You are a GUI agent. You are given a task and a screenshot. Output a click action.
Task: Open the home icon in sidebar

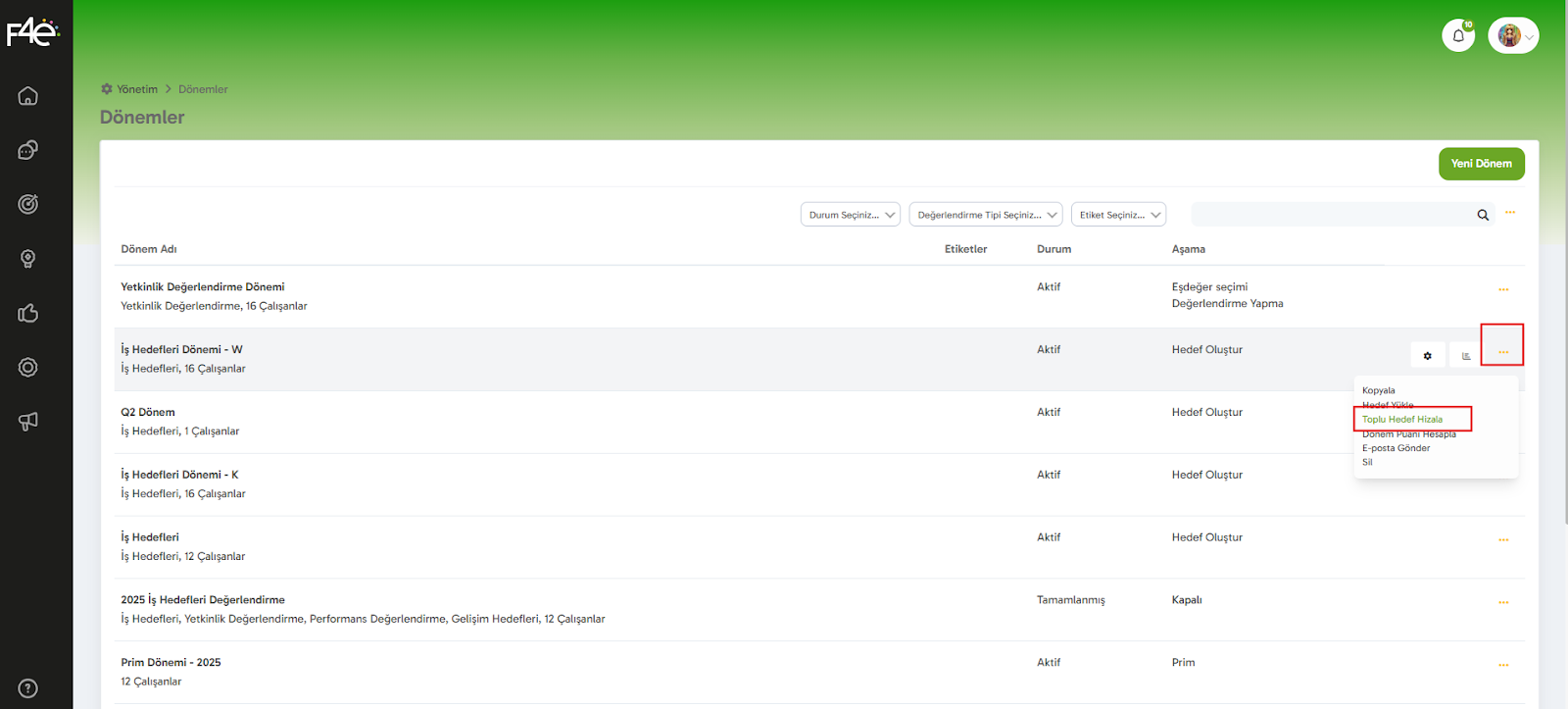point(28,96)
